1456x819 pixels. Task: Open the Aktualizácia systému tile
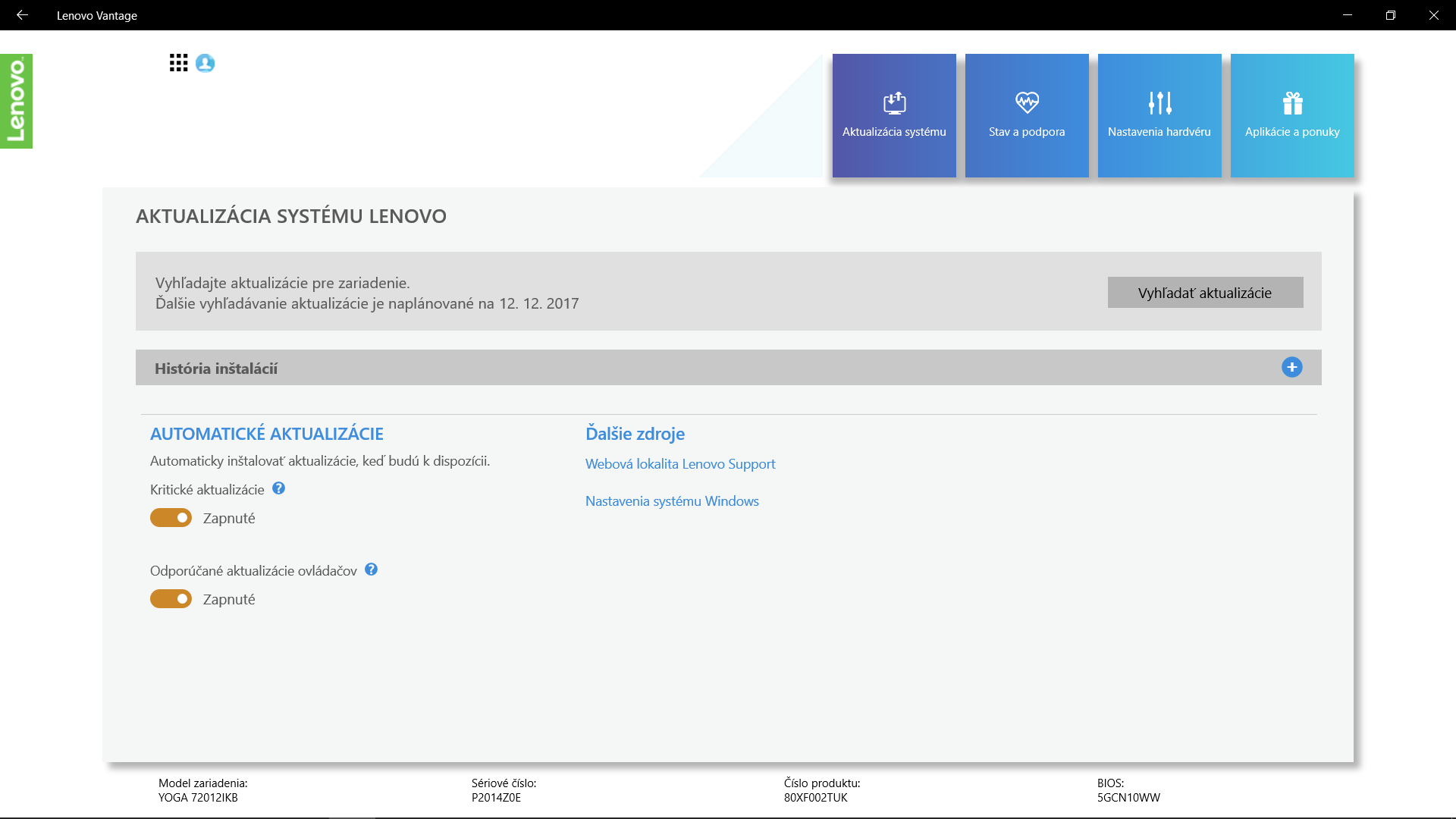click(x=894, y=115)
